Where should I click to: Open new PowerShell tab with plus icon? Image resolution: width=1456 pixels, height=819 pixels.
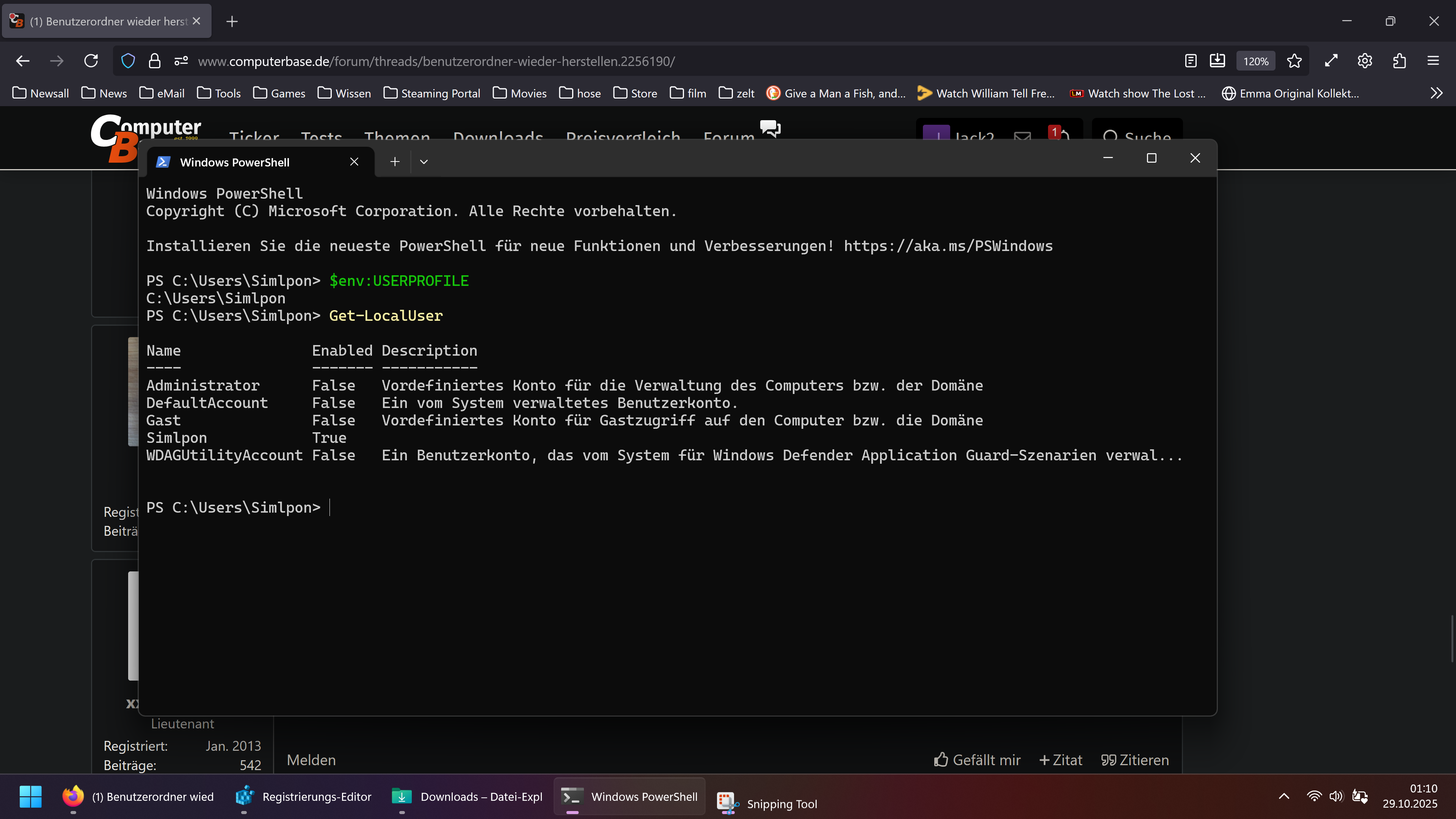[394, 162]
